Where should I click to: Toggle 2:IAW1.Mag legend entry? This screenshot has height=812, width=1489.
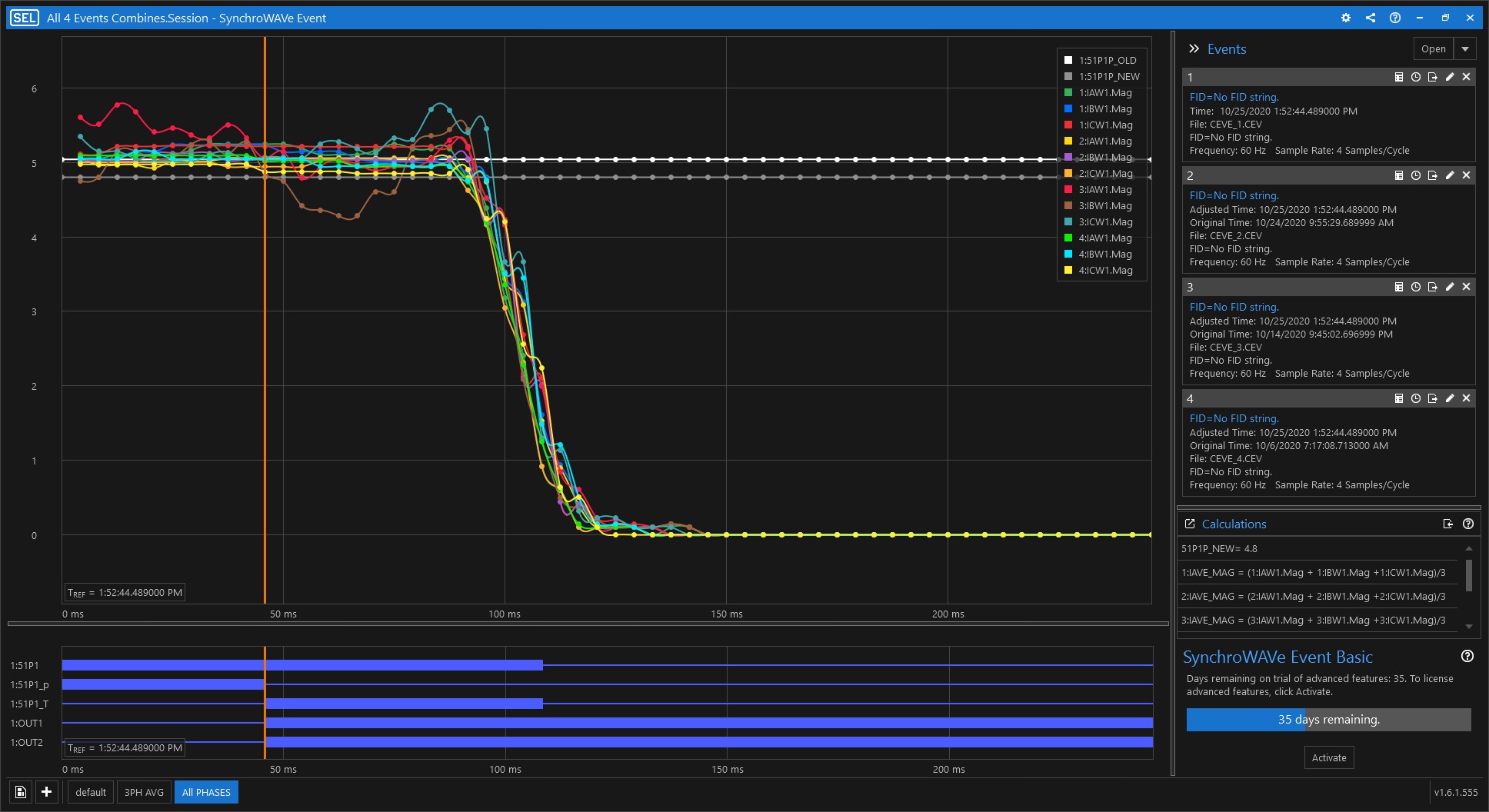1098,141
